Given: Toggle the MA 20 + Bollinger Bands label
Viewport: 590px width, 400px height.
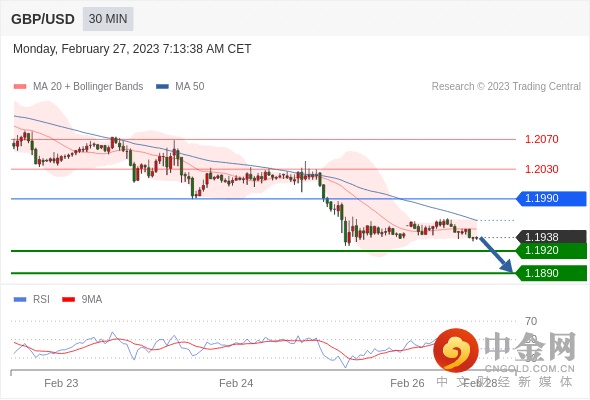Looking at the screenshot, I should point(88,87).
